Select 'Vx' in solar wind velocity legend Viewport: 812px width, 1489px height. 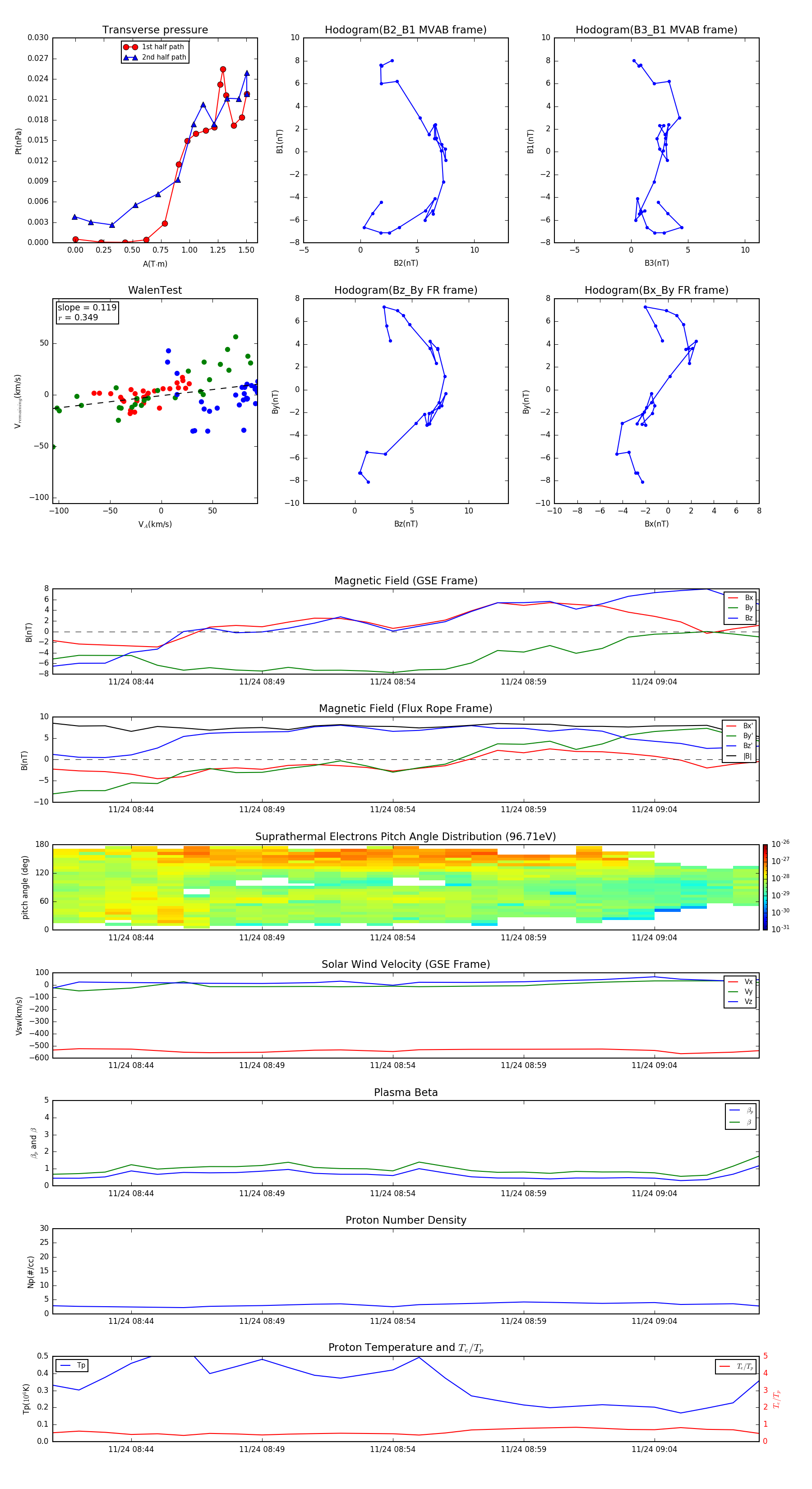point(740,981)
